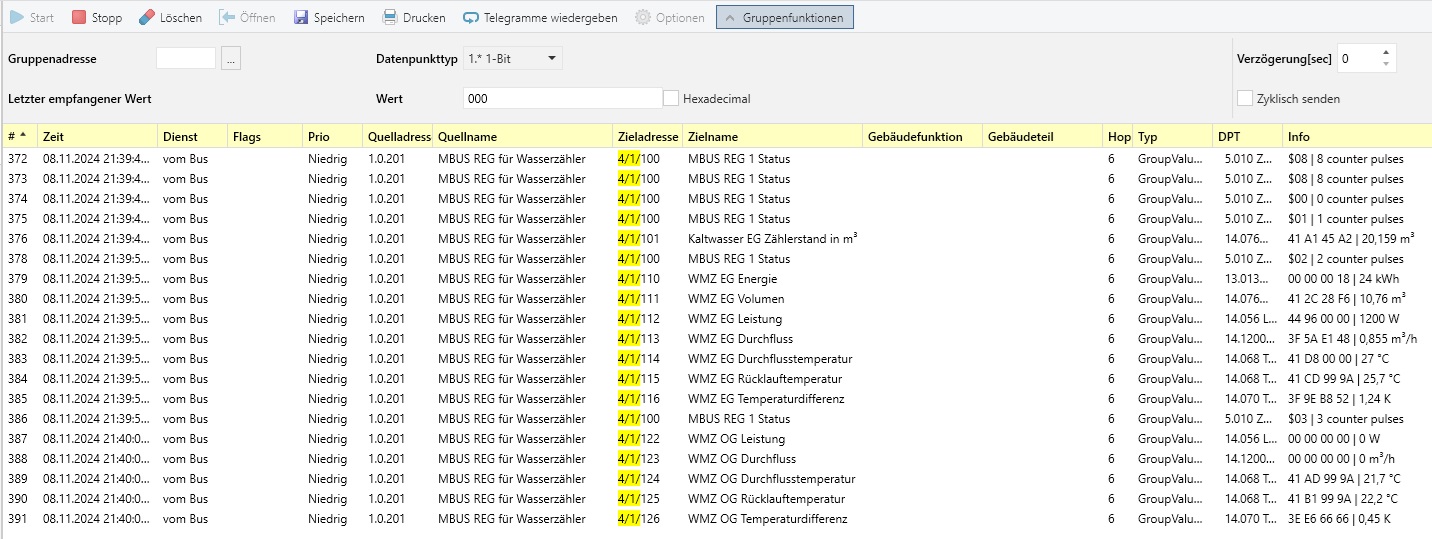Click the Start toolbar button
1432x539 pixels.
tap(32, 18)
